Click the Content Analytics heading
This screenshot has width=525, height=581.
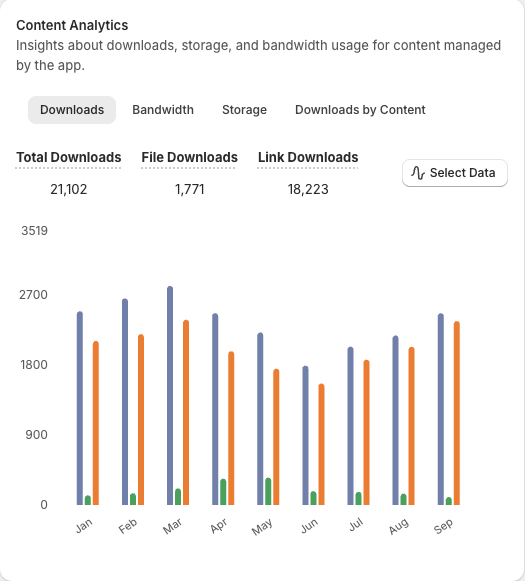[x=72, y=25]
